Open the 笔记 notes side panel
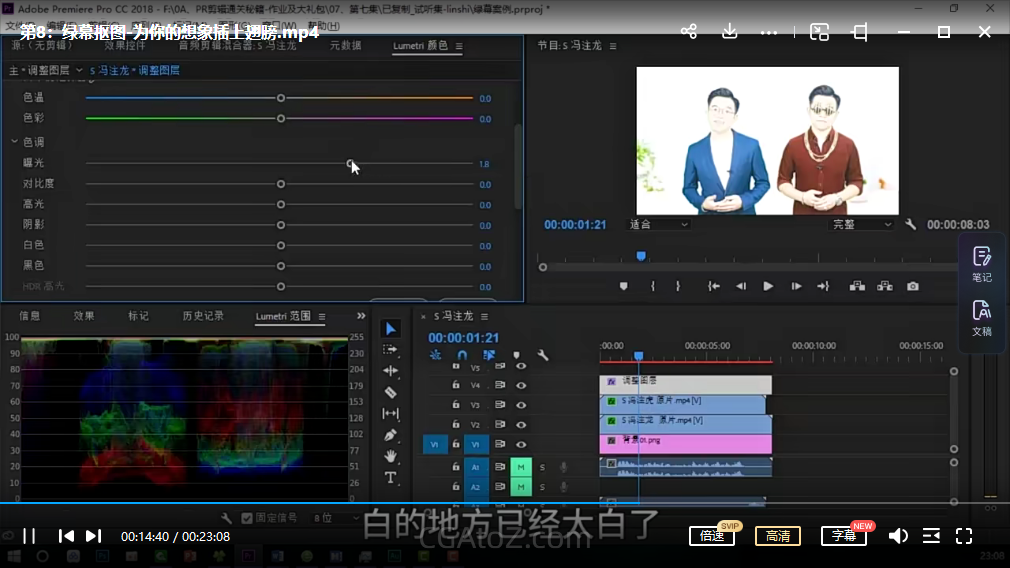 point(981,263)
